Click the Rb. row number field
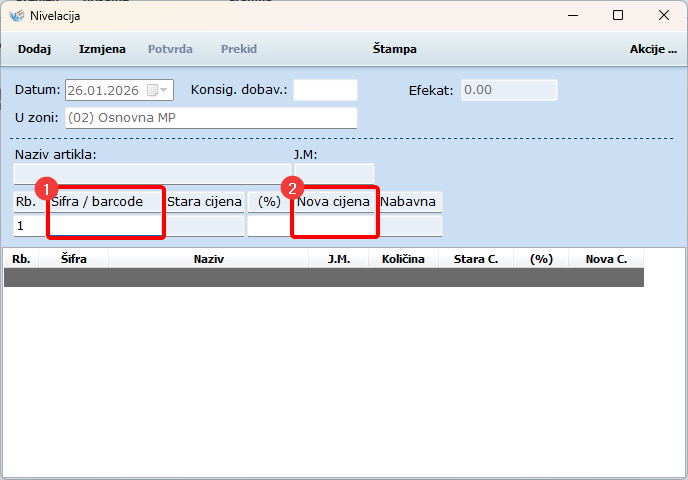This screenshot has height=480, width=688. coord(27,226)
